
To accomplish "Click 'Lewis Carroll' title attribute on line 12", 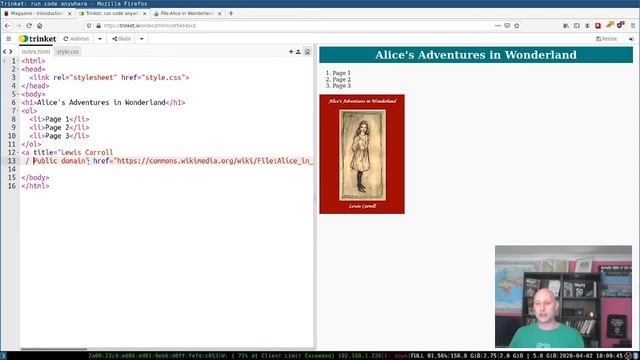I will (x=87, y=152).
